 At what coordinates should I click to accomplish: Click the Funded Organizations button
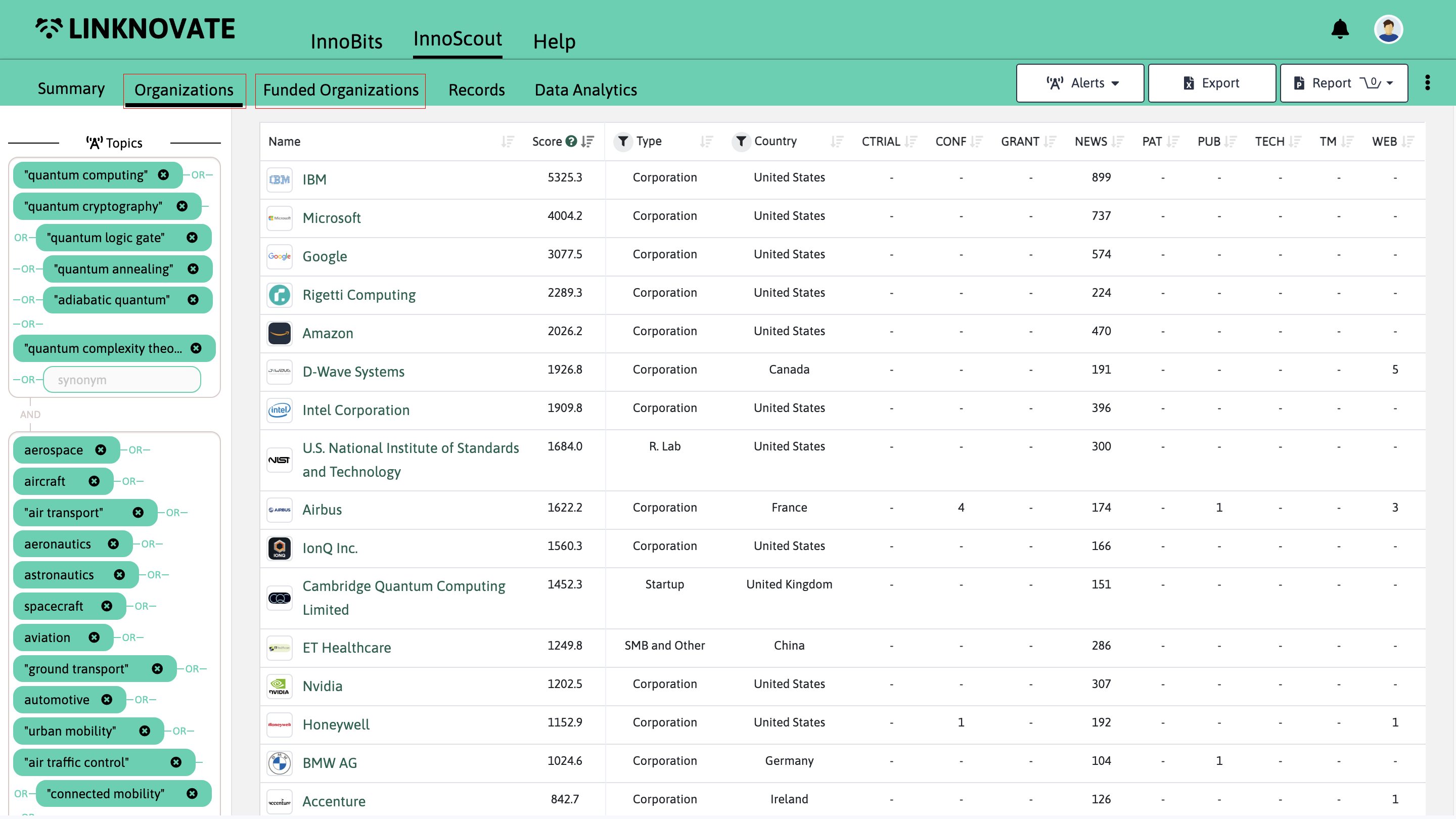coord(341,89)
